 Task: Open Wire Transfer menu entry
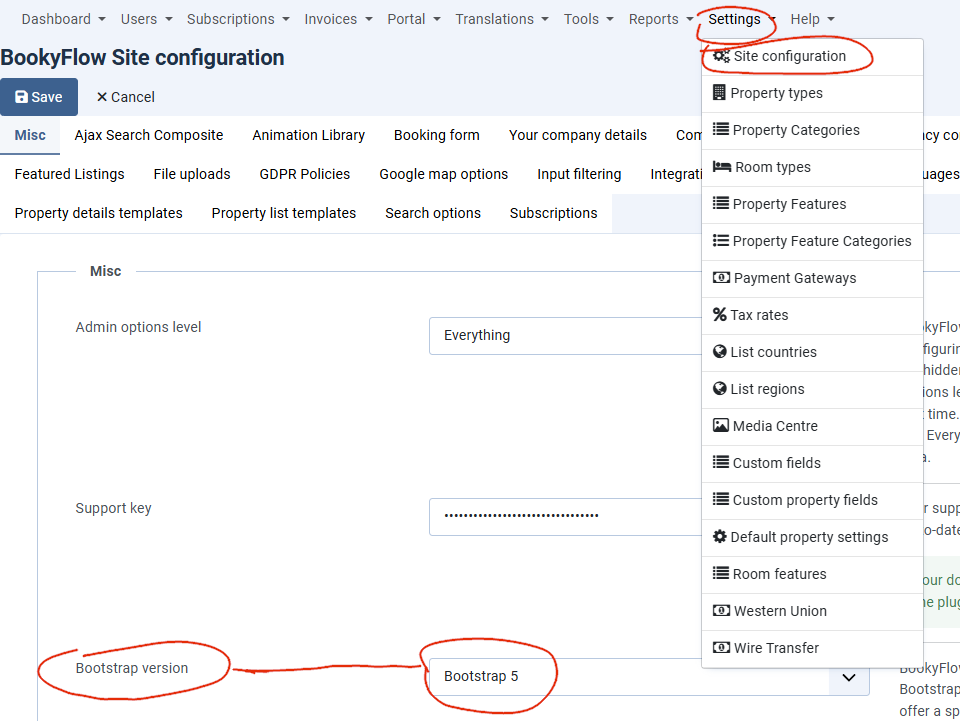point(812,648)
